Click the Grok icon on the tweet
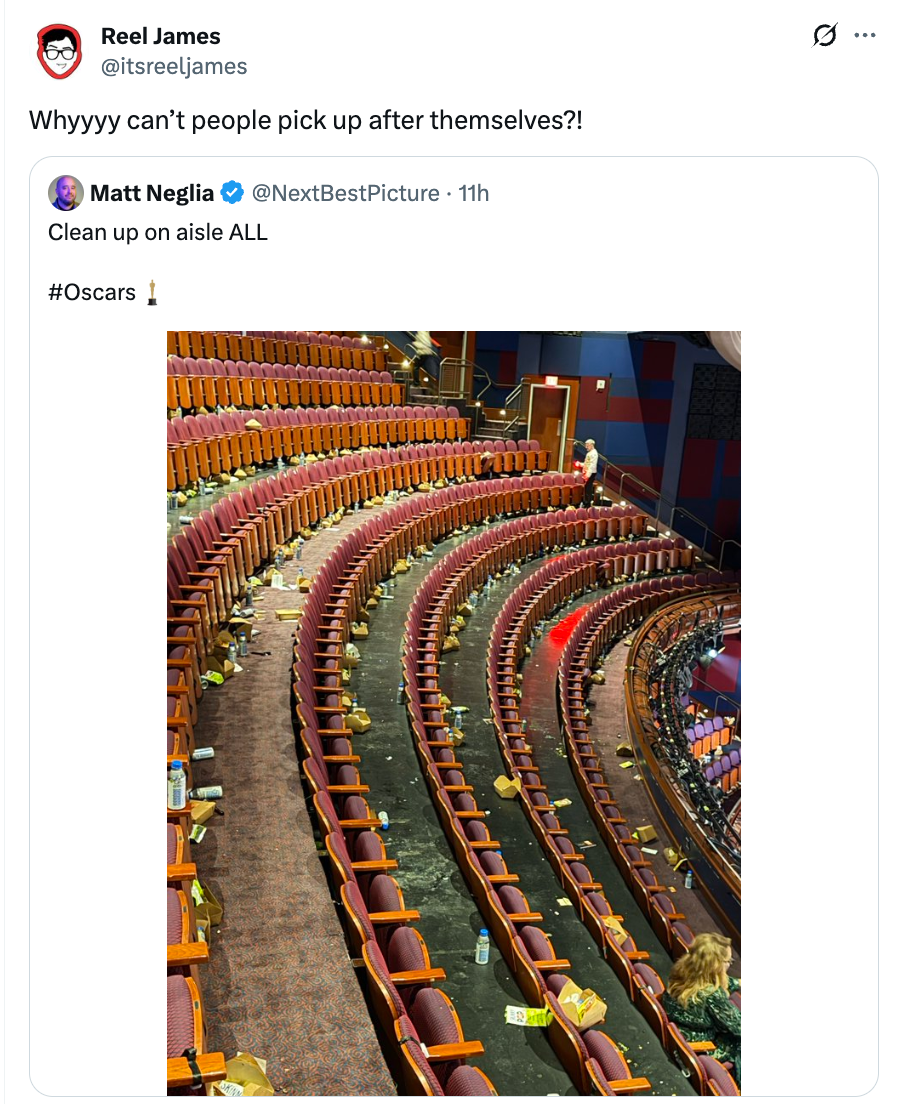900x1104 pixels. tap(825, 37)
